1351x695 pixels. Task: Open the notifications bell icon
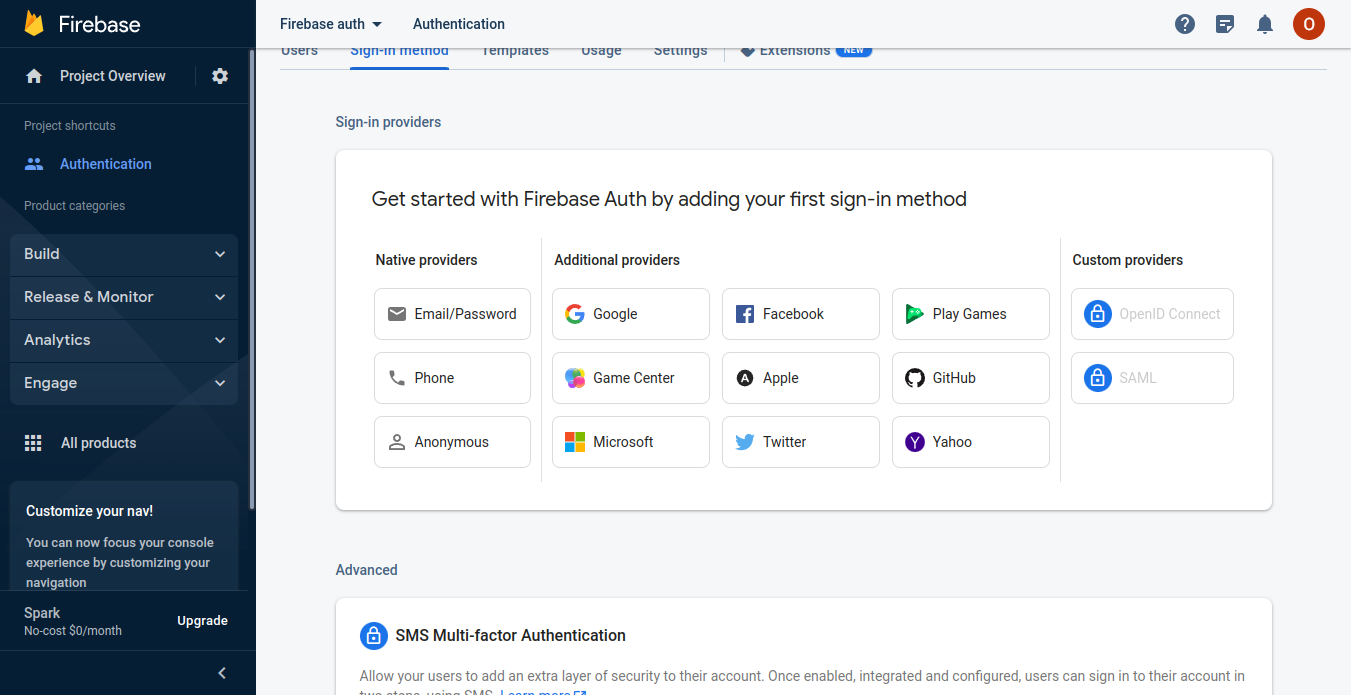pos(1265,24)
